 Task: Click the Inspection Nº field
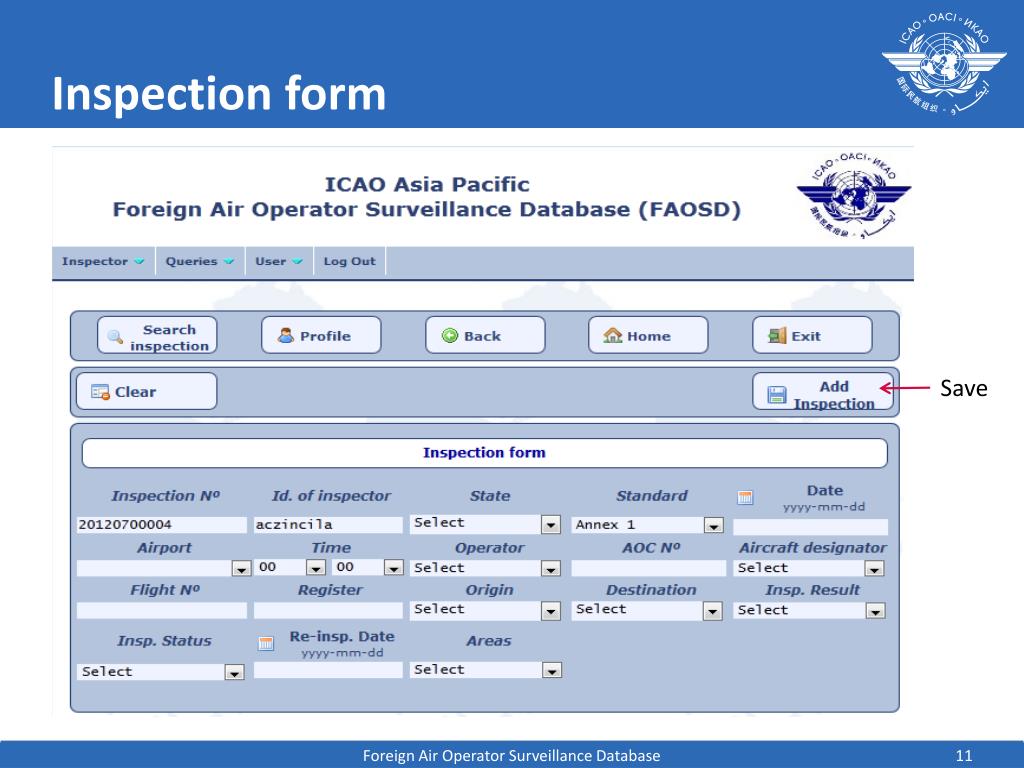click(x=162, y=524)
